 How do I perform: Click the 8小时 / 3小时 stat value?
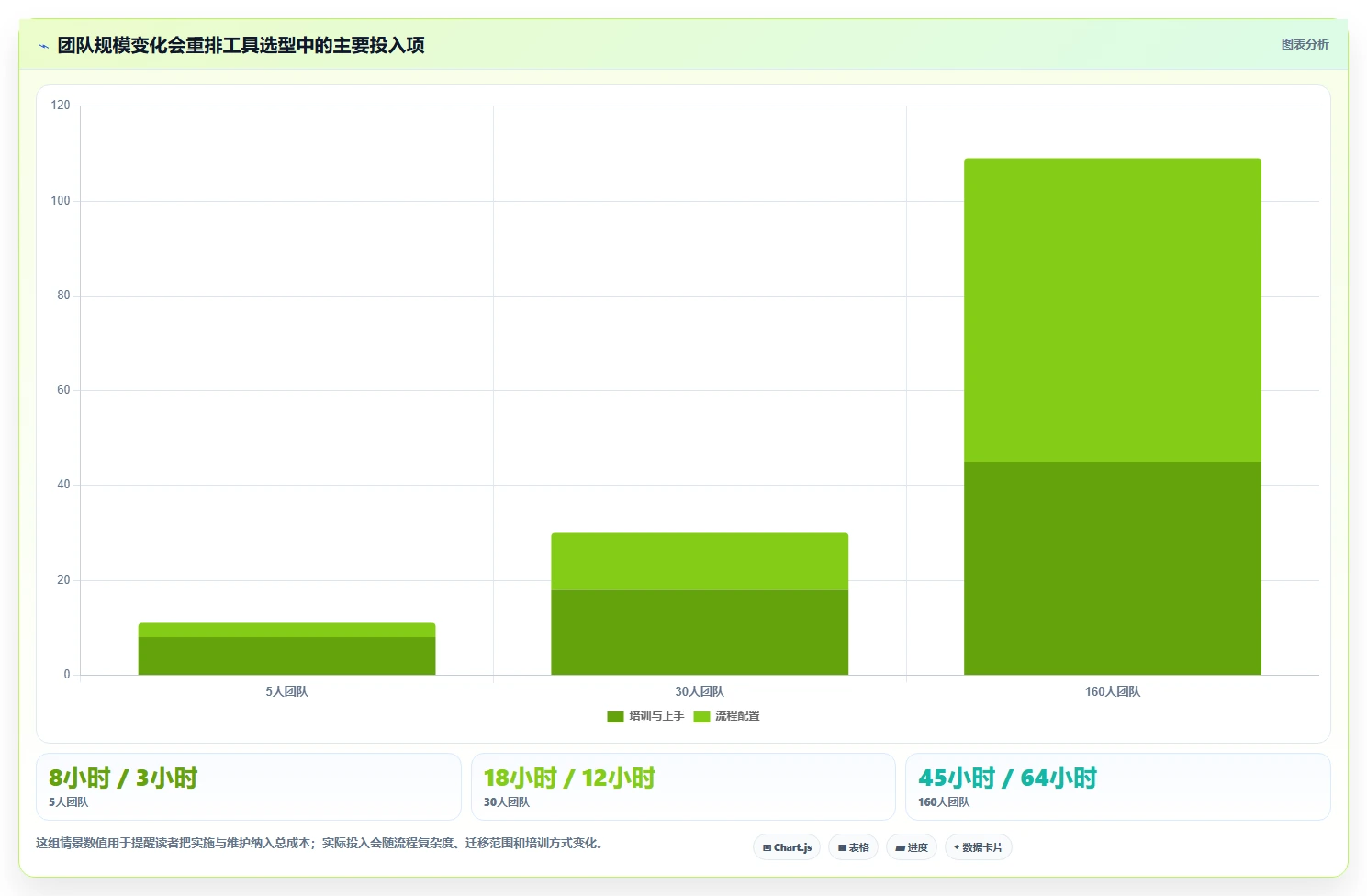pos(123,778)
